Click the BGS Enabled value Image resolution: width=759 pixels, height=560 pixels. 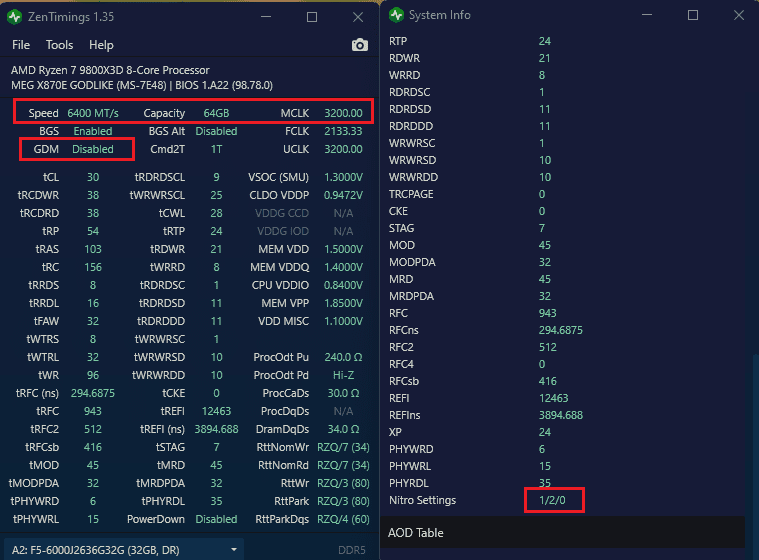coord(93,131)
